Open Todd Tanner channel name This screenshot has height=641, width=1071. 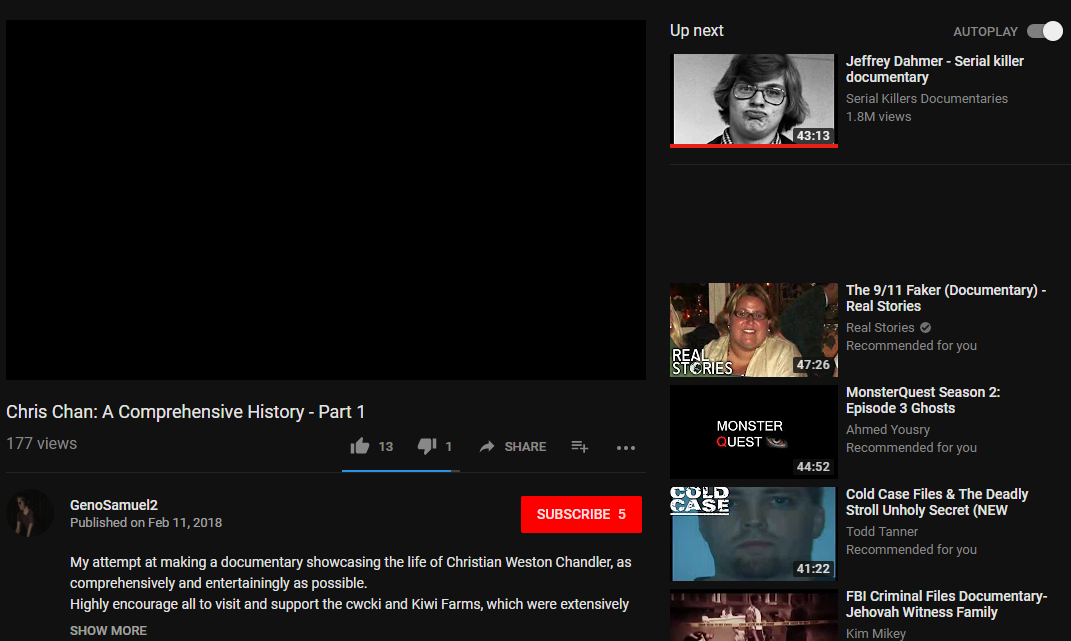882,531
